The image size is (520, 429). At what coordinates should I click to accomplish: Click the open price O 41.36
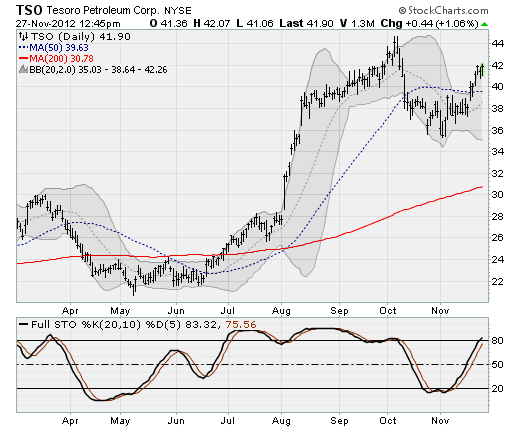(x=169, y=24)
